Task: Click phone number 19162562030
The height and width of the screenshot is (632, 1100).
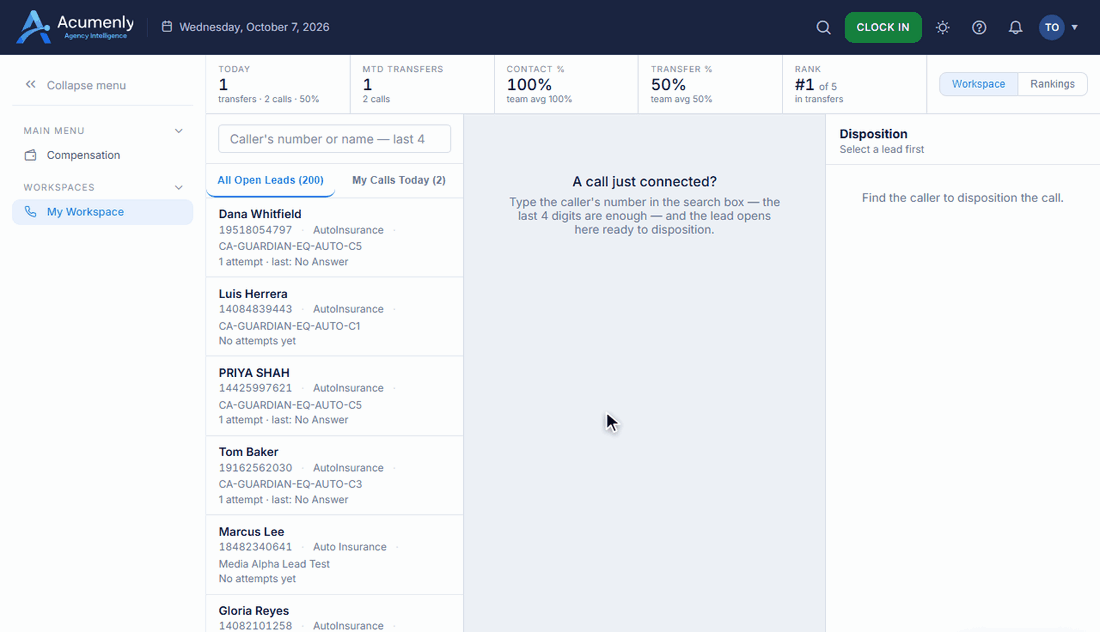Action: point(255,468)
